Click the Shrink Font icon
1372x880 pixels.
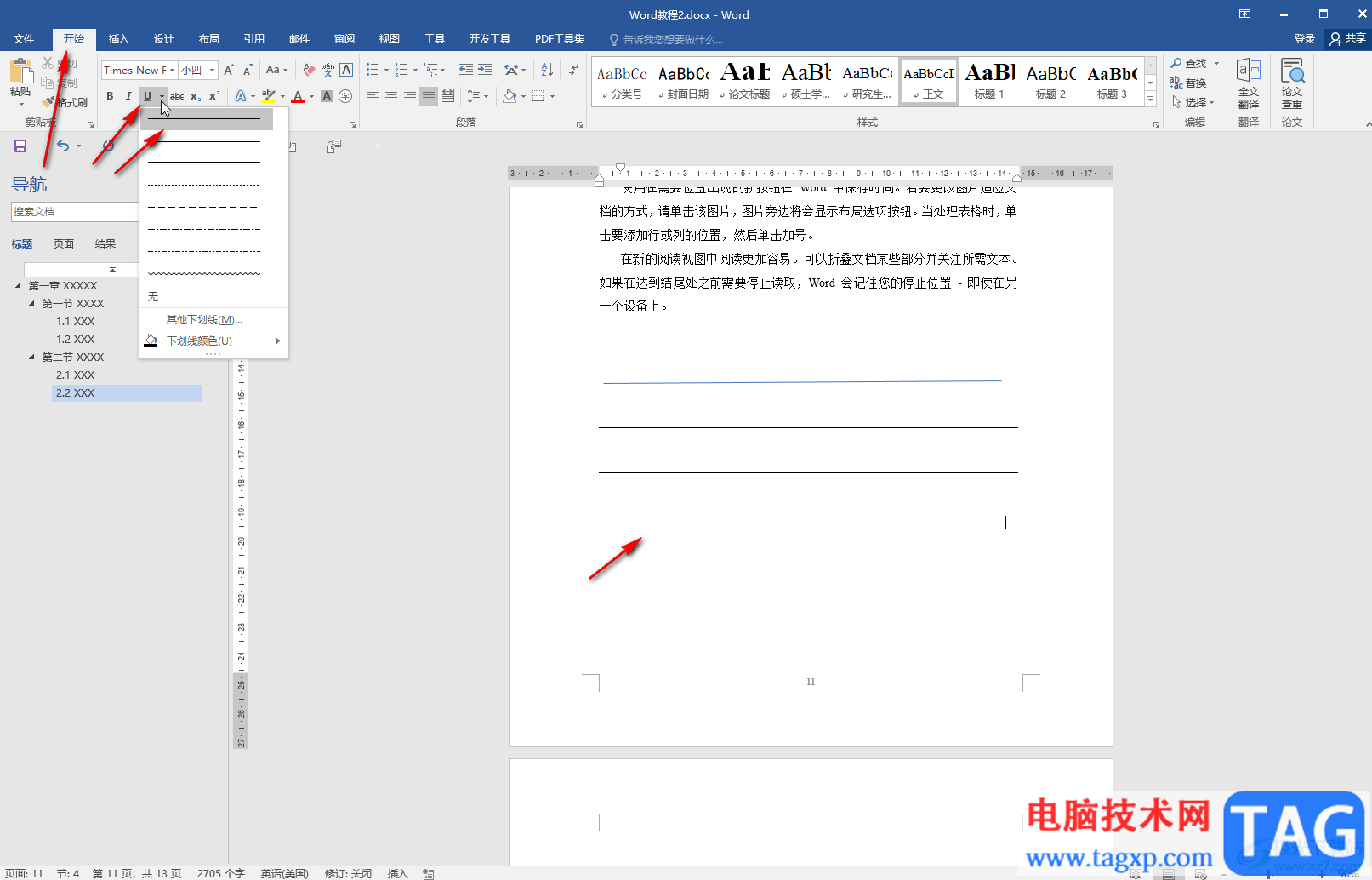tap(248, 70)
